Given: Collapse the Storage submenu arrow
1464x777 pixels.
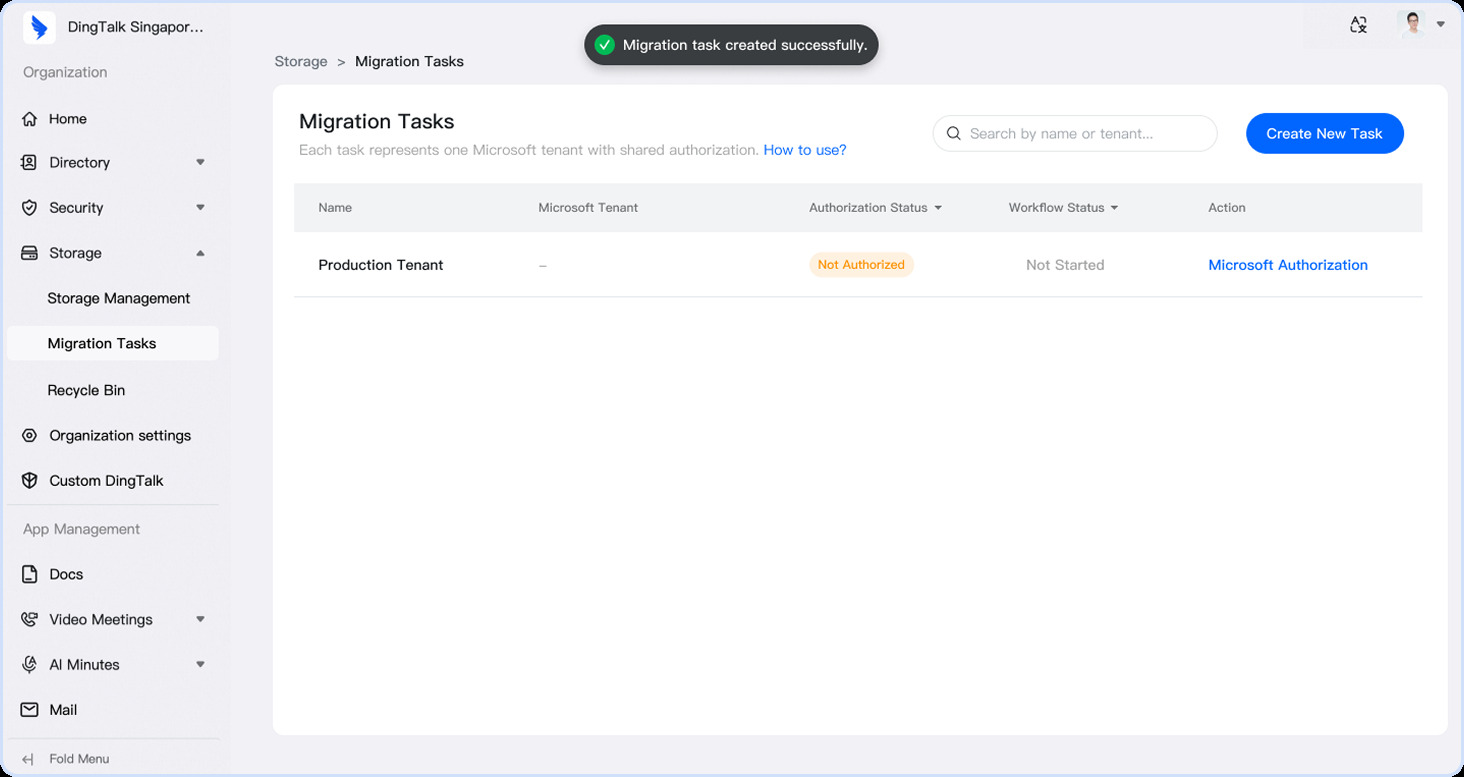Looking at the screenshot, I should (200, 253).
